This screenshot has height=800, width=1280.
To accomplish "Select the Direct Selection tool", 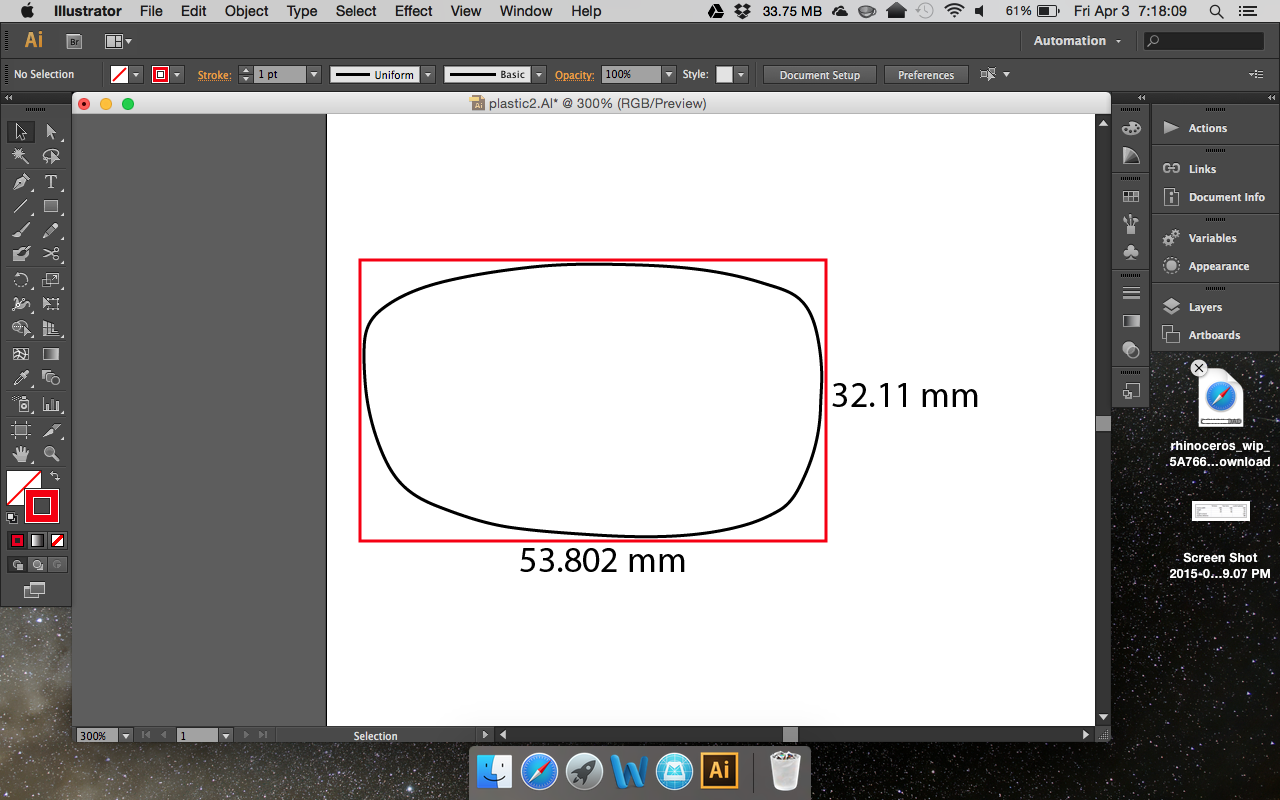I will coord(51,132).
